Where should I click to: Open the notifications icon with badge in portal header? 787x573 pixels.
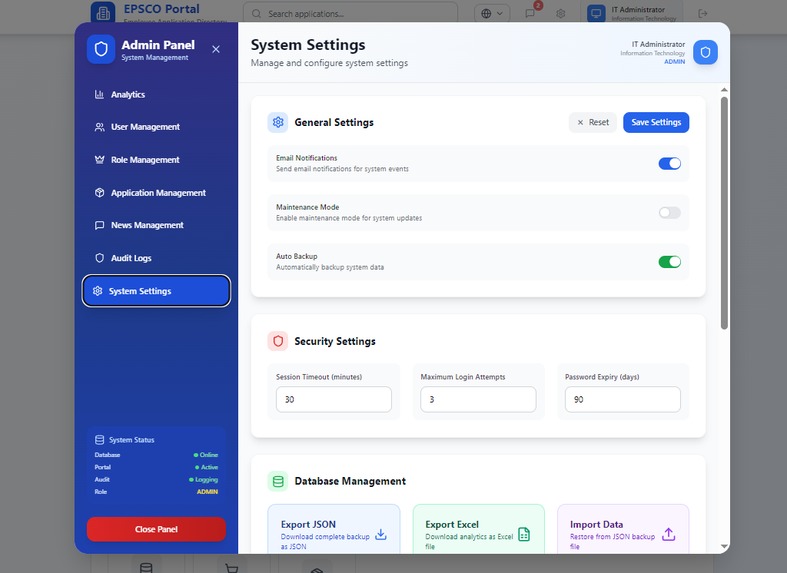530,13
